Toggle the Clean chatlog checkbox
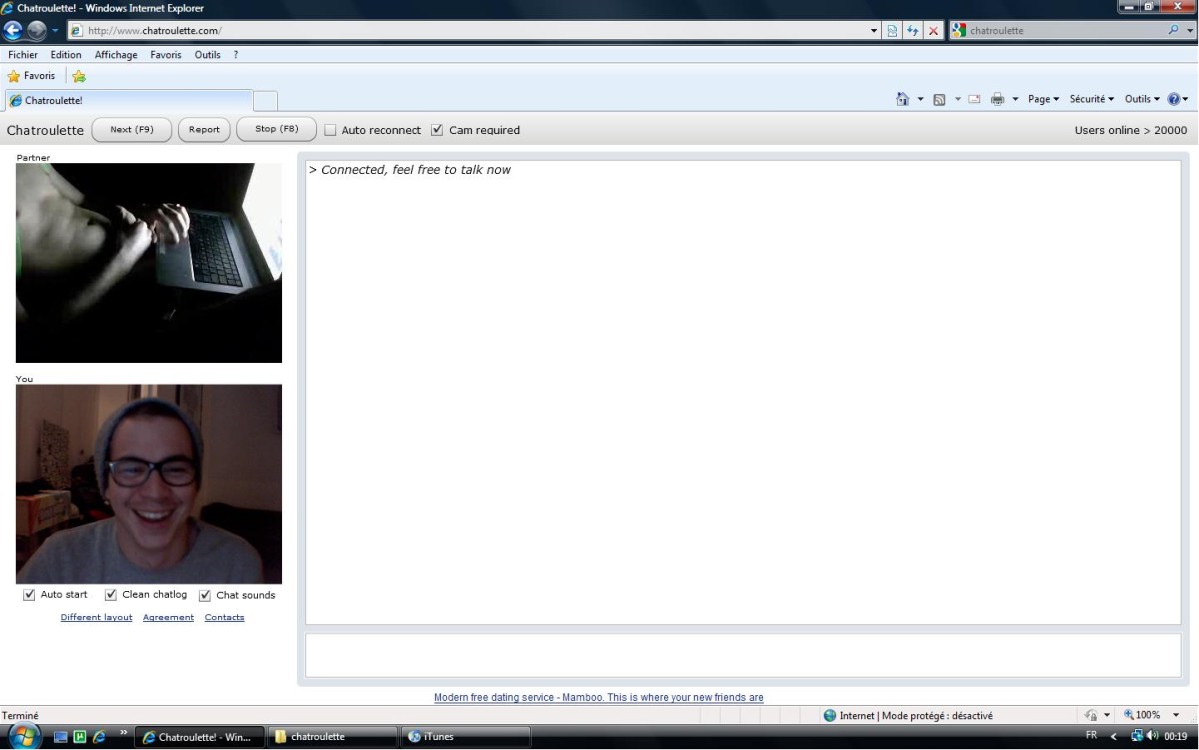This screenshot has height=750, width=1199. pos(111,595)
